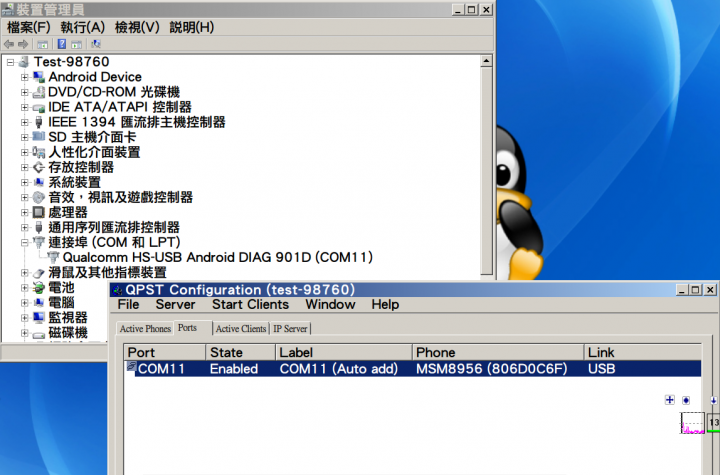Viewport: 720px width, 475px height.
Task: Expand the 電腦 node
Action: point(25,303)
